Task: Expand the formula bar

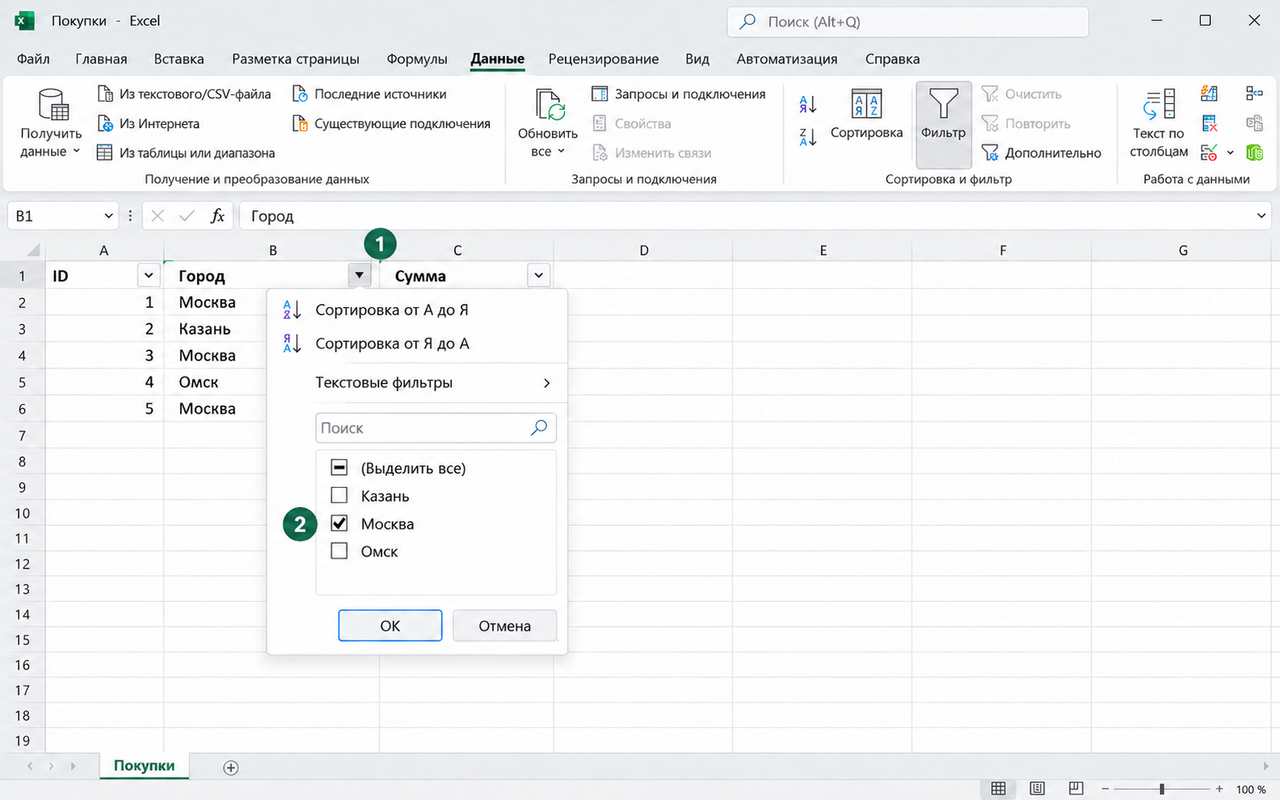Action: [1261, 216]
